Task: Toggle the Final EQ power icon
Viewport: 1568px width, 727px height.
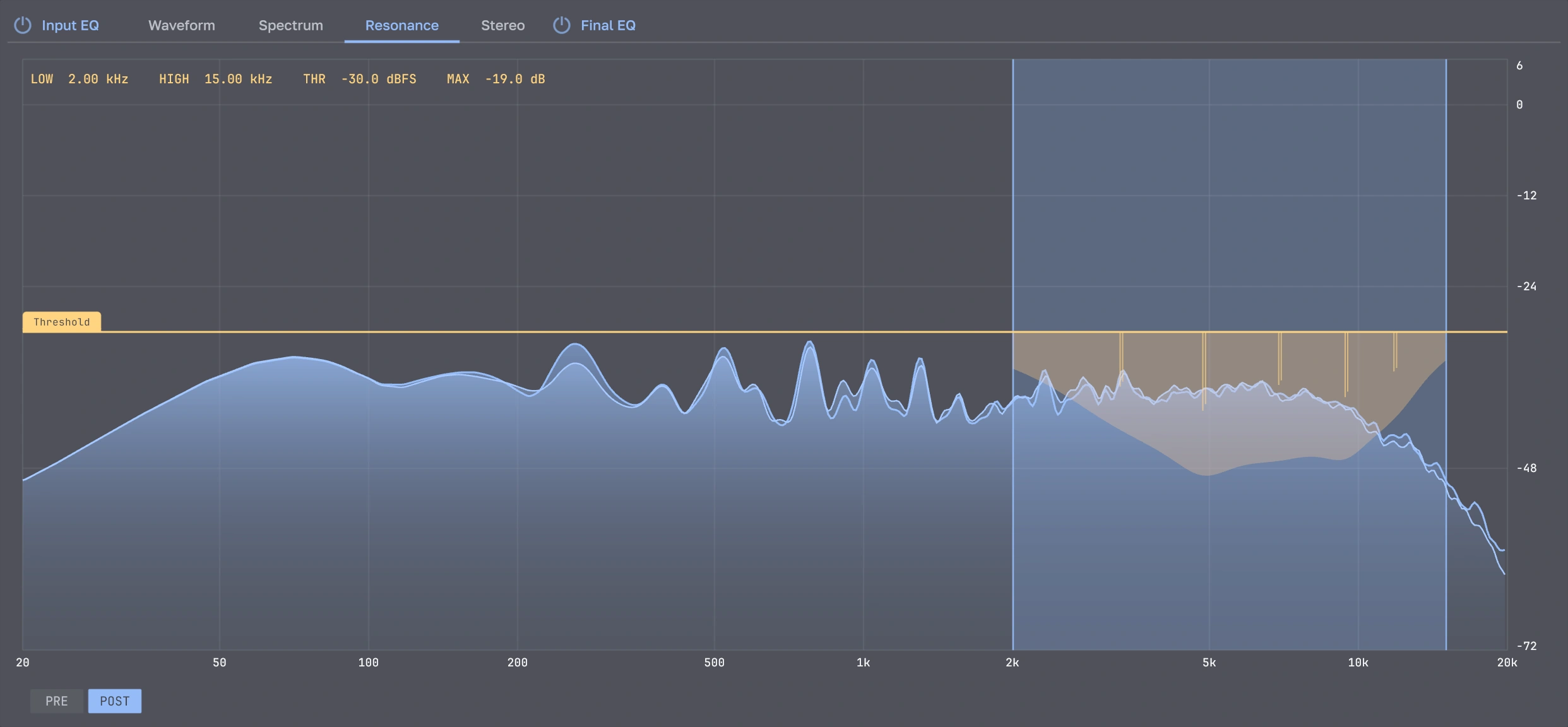Action: [x=562, y=25]
